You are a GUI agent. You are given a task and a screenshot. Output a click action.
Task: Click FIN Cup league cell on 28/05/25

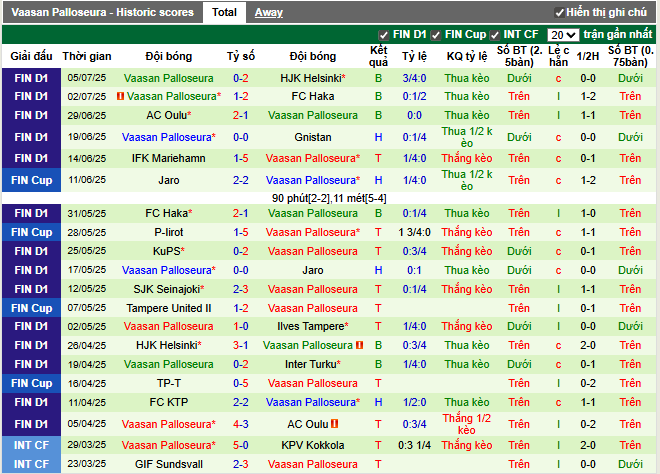click(32, 232)
